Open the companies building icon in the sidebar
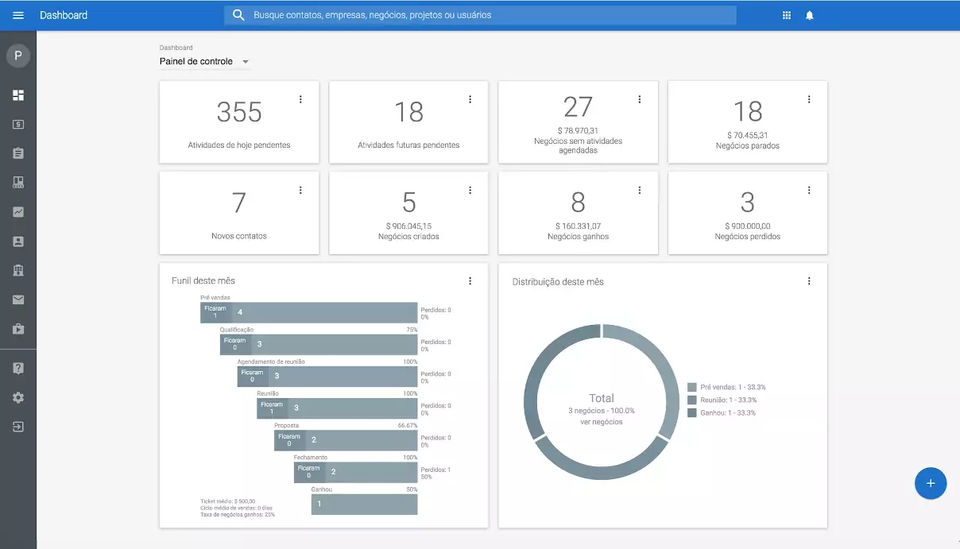This screenshot has width=960, height=549. (18, 270)
